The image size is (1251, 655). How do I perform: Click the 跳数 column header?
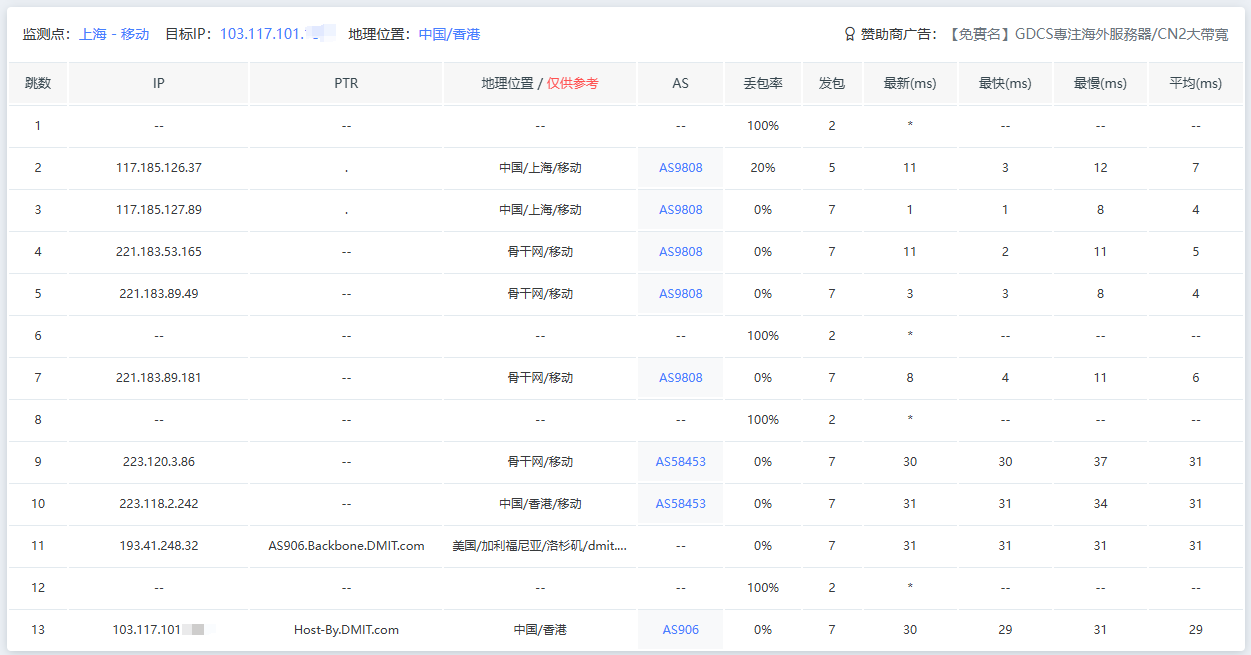coord(38,84)
